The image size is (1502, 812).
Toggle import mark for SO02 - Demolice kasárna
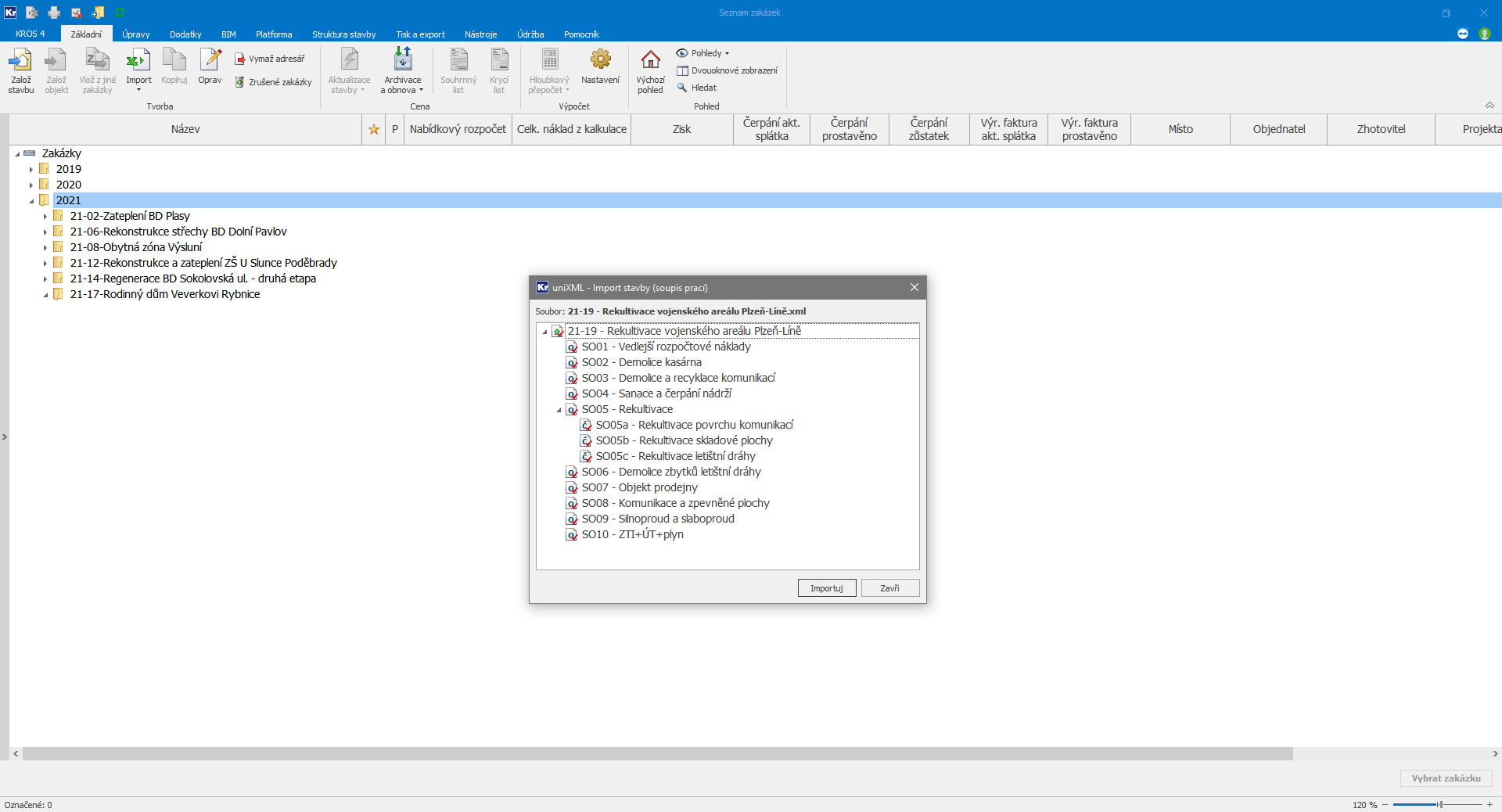click(x=572, y=363)
